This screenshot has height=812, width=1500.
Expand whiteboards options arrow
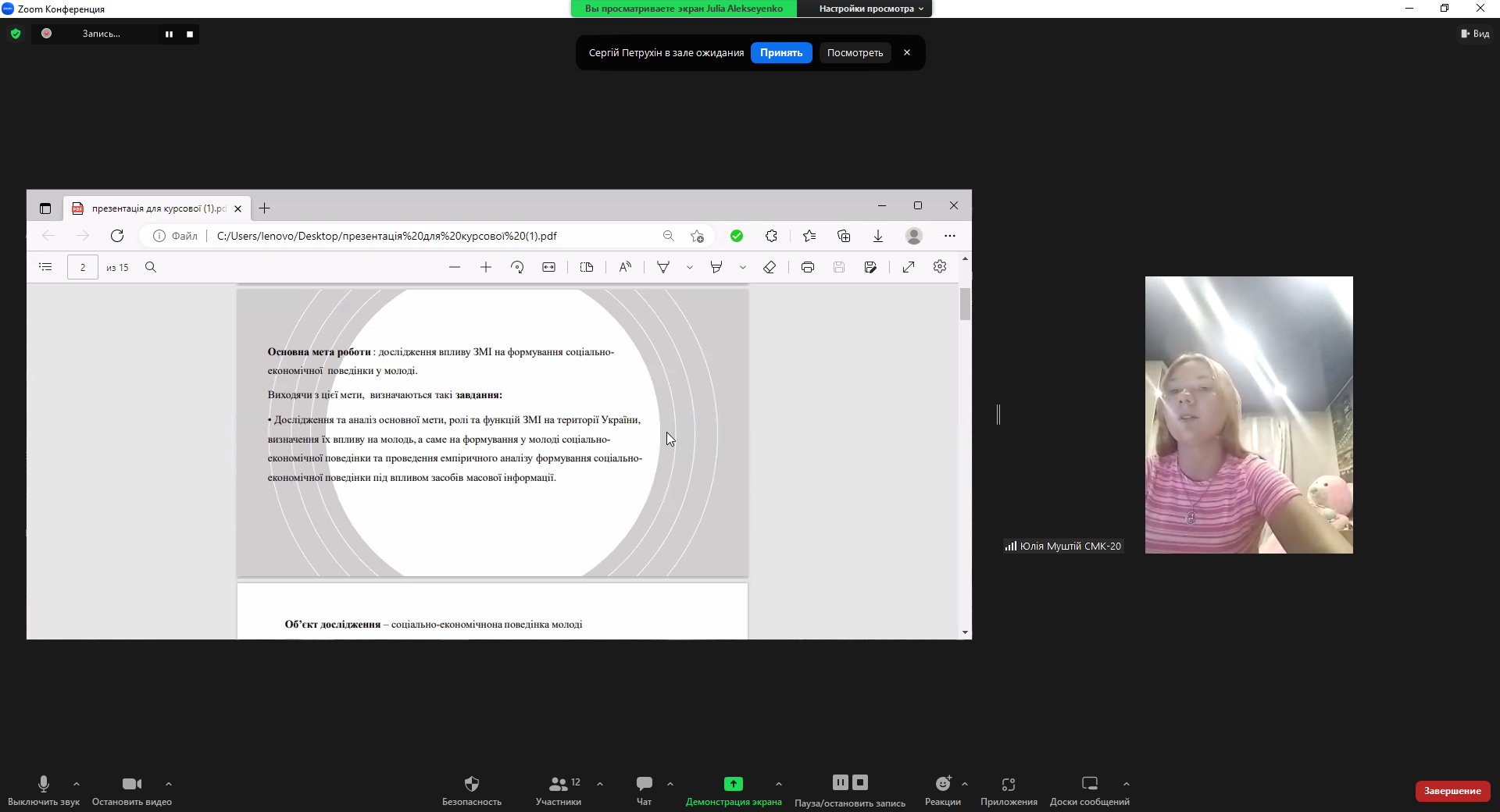point(1127,784)
